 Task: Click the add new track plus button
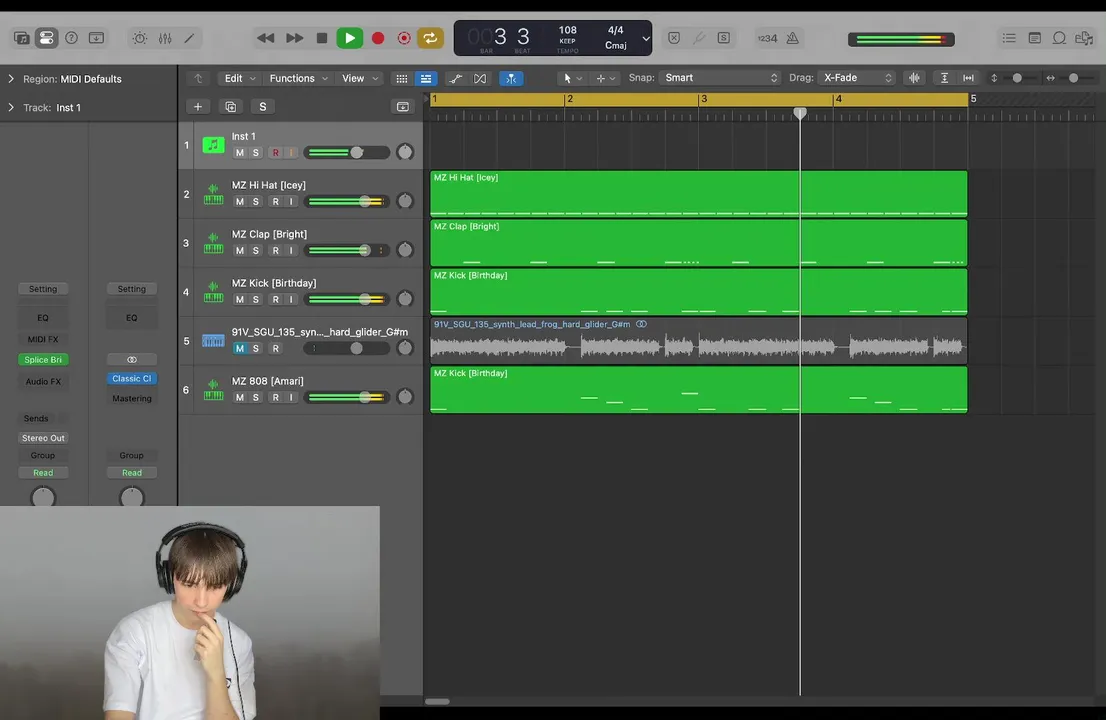pos(198,106)
